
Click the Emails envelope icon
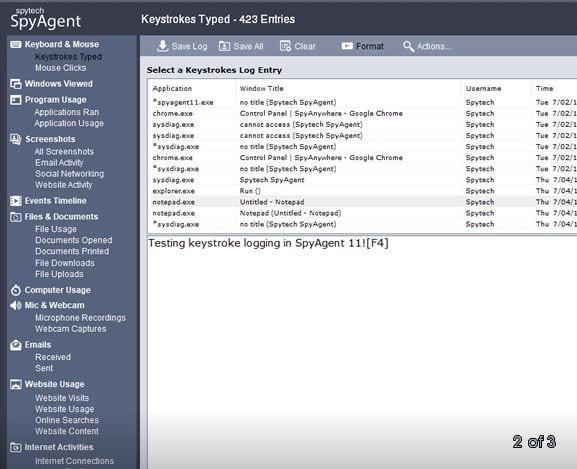pyautogui.click(x=16, y=345)
